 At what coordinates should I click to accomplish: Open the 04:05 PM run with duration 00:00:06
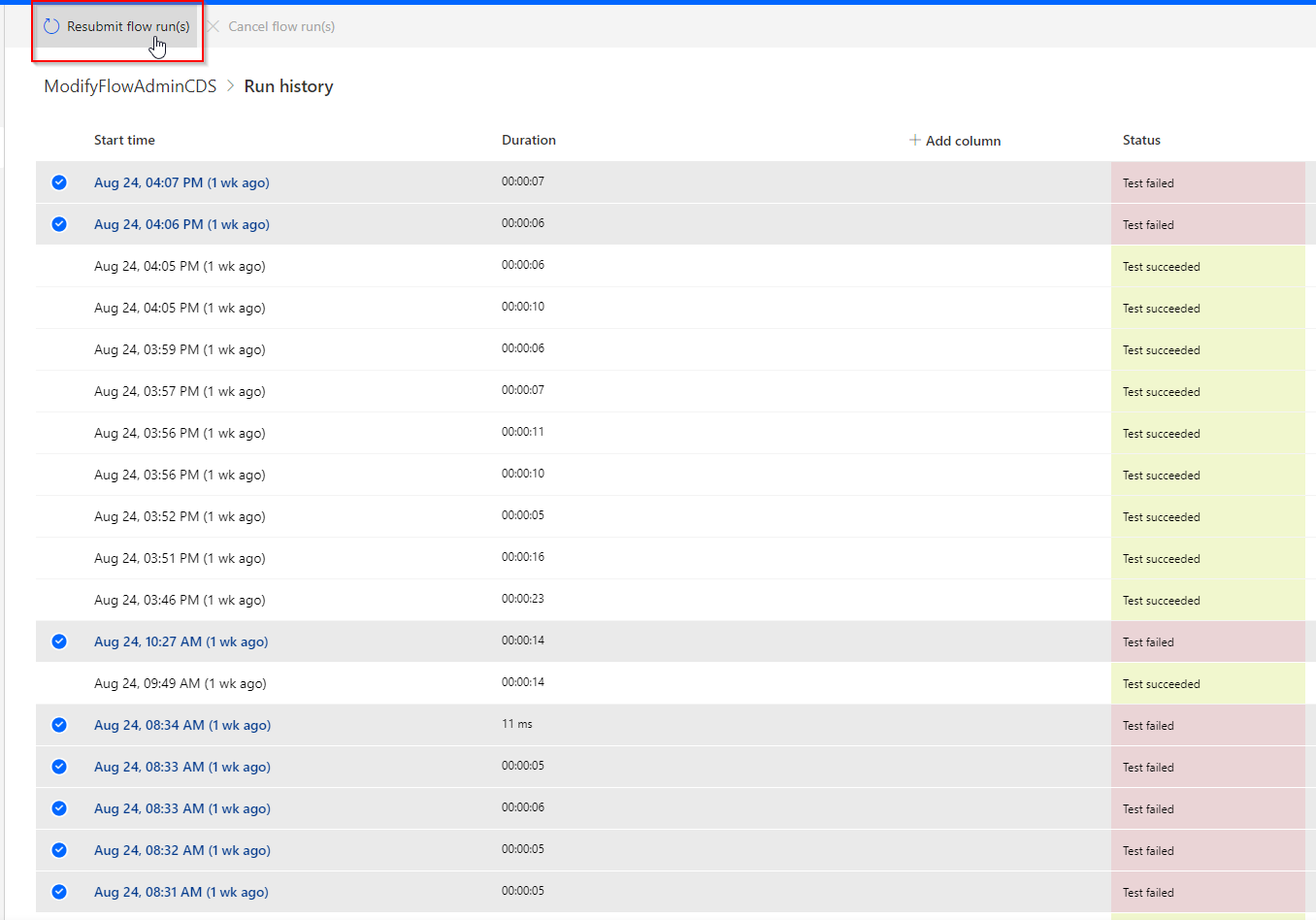(180, 266)
